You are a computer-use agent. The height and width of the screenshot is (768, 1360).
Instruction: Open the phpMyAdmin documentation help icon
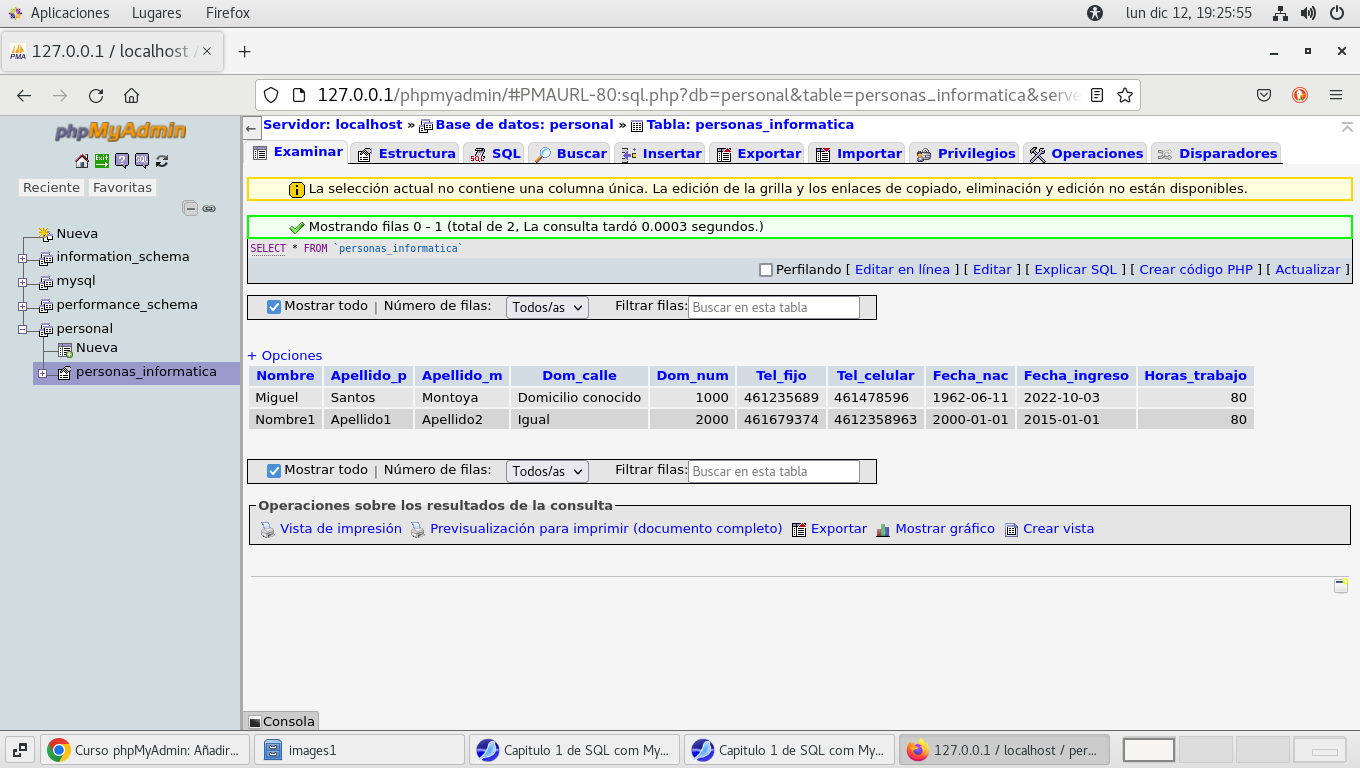point(122,161)
